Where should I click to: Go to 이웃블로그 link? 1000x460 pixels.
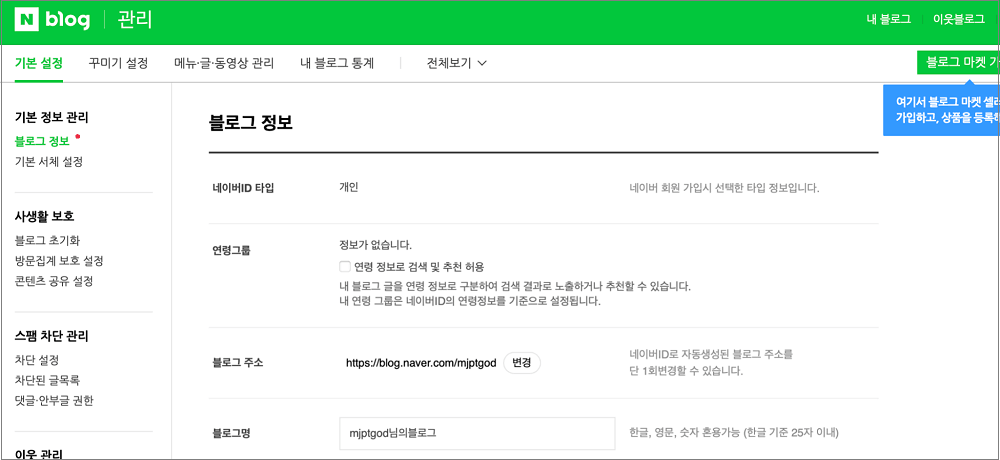(958, 20)
